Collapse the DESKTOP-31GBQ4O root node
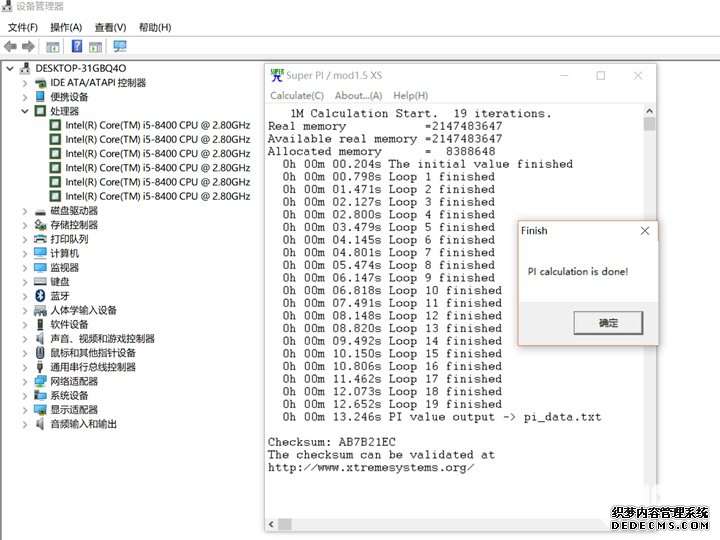 [x=10, y=69]
